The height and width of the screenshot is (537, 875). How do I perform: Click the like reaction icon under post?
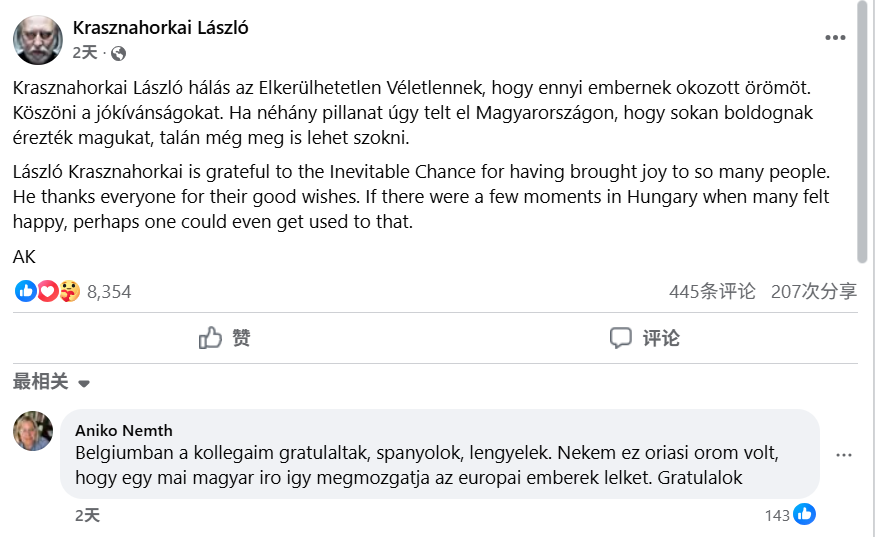pos(26,291)
